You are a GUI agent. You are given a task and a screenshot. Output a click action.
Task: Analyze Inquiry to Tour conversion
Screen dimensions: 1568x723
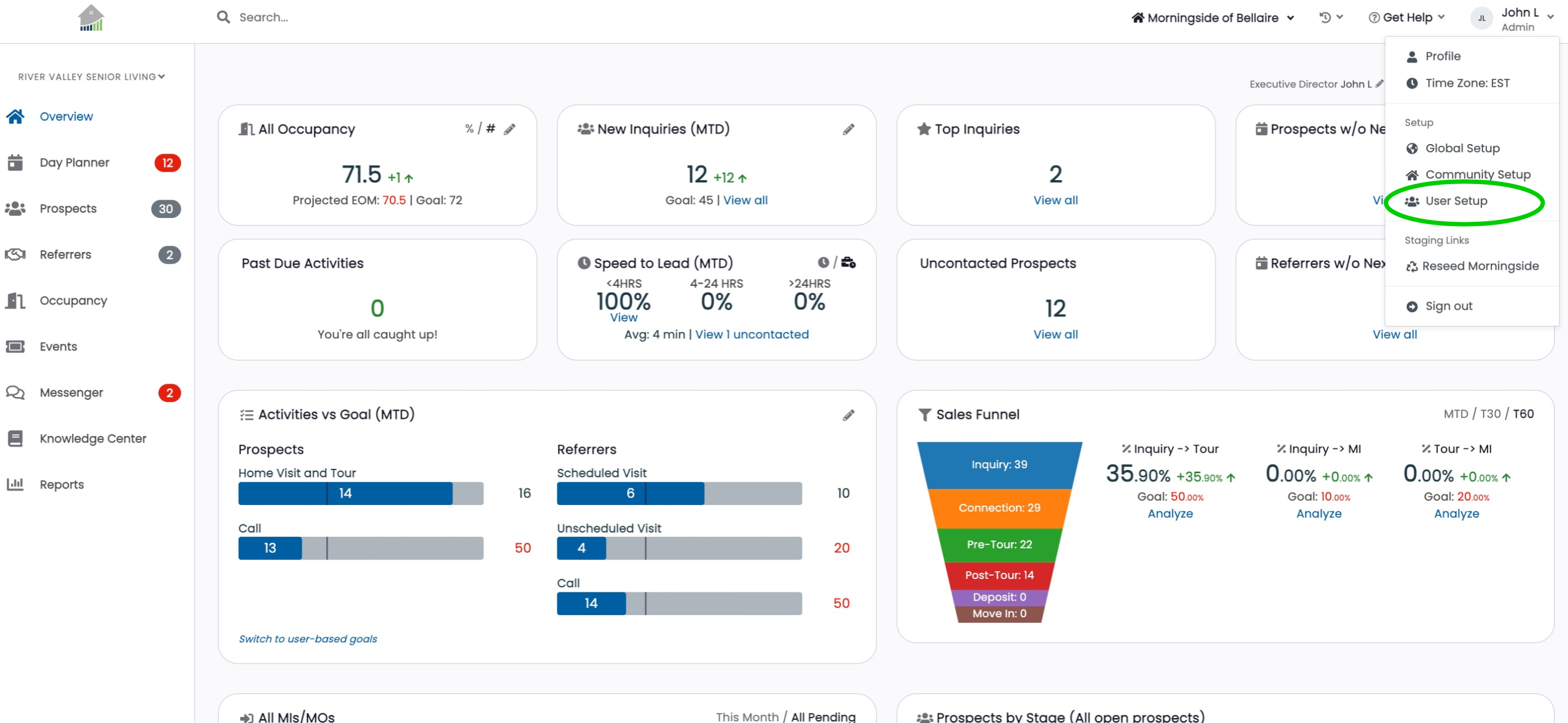coord(1170,513)
